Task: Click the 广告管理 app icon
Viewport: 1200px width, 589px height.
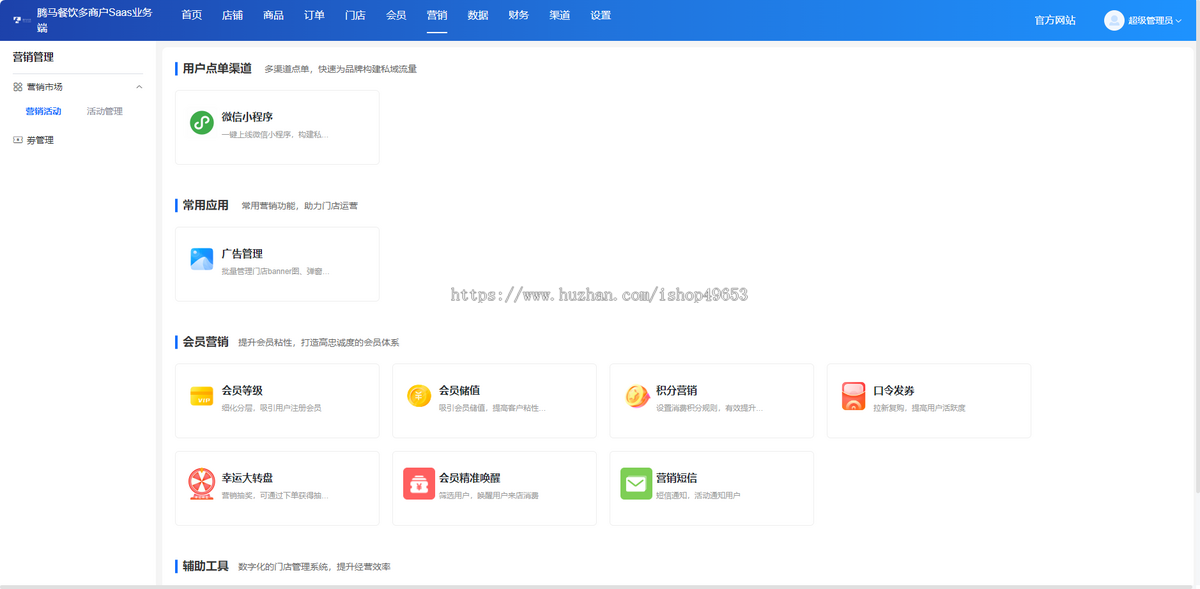Action: pyautogui.click(x=201, y=260)
